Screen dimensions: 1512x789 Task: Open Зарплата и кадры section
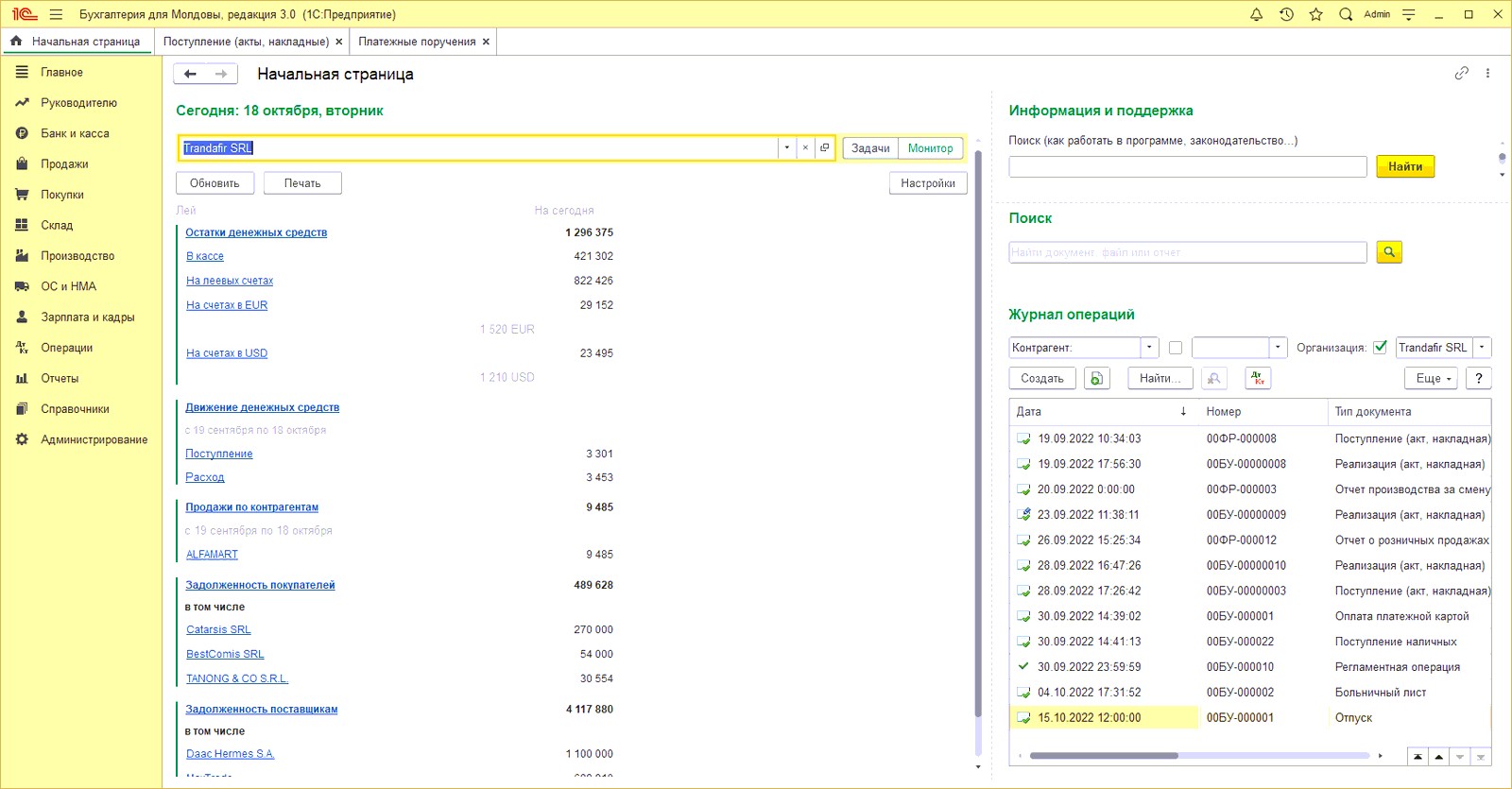87,317
